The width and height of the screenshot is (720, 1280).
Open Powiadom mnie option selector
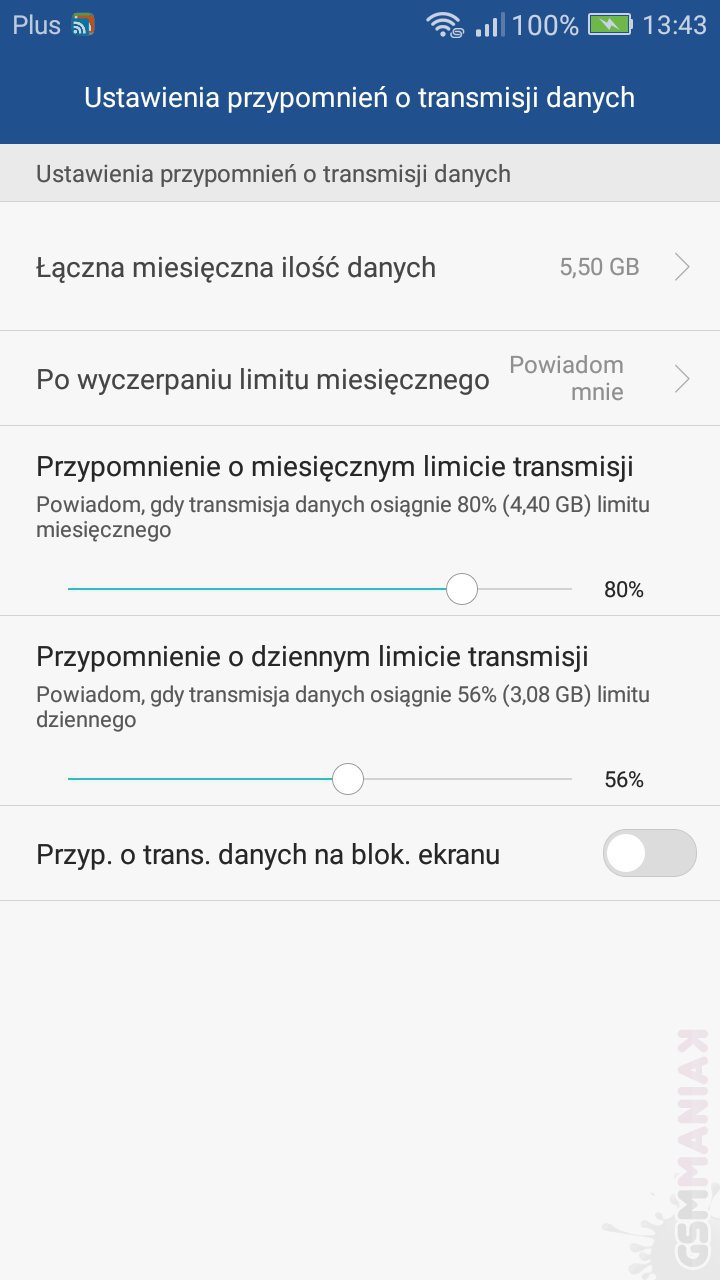[x=567, y=379]
